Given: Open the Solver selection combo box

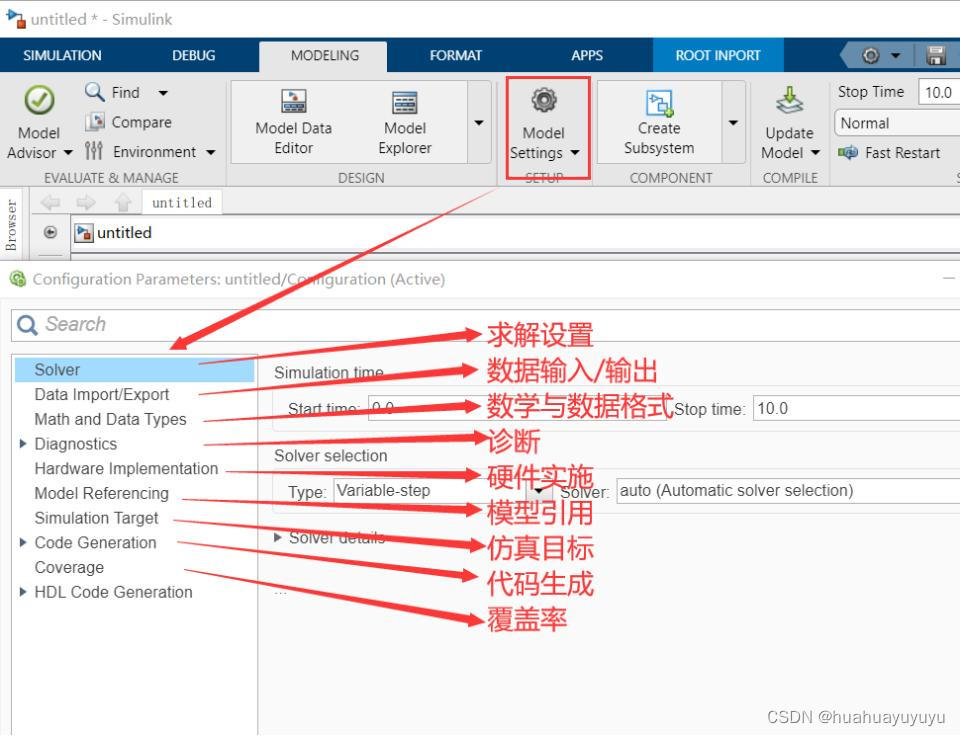Looking at the screenshot, I should pos(788,491).
